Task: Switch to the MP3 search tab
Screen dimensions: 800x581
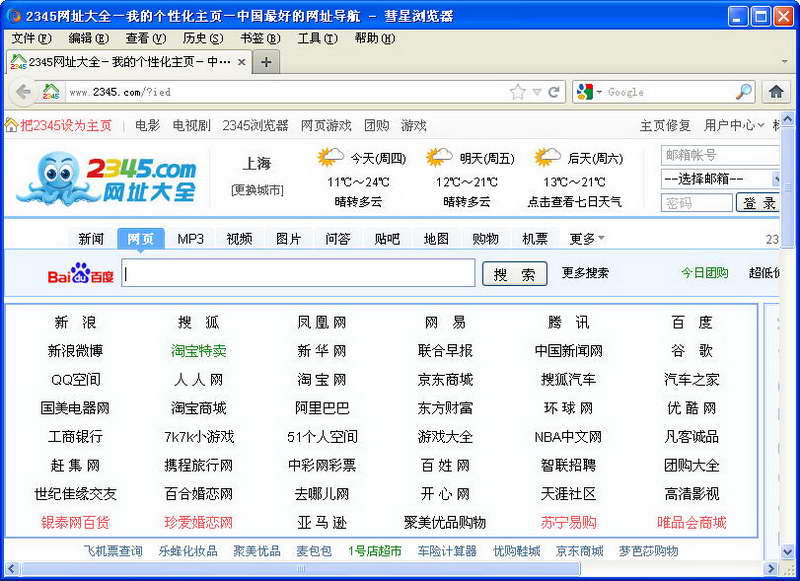Action: coord(190,239)
